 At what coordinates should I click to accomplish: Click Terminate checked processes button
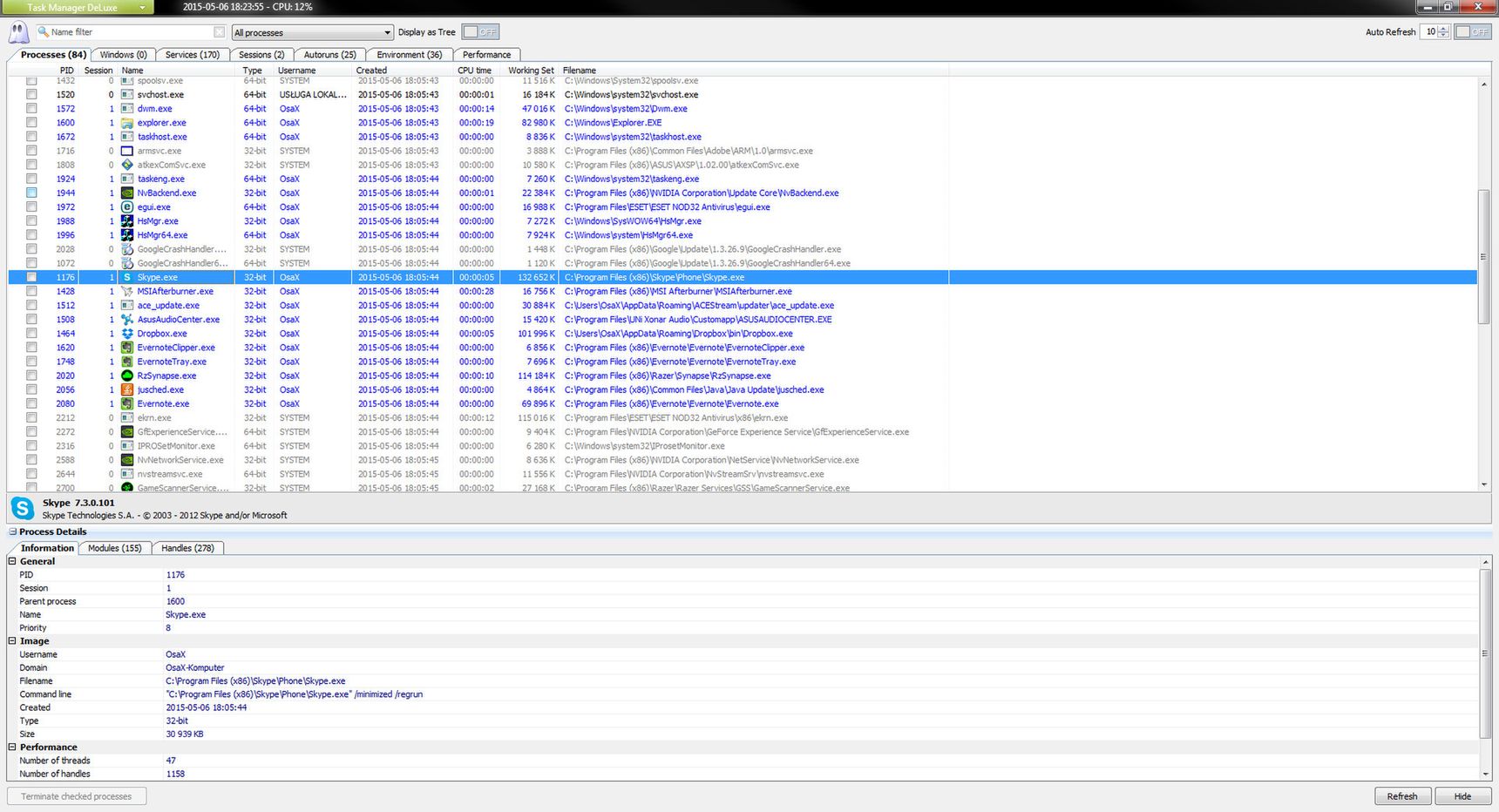tap(77, 796)
